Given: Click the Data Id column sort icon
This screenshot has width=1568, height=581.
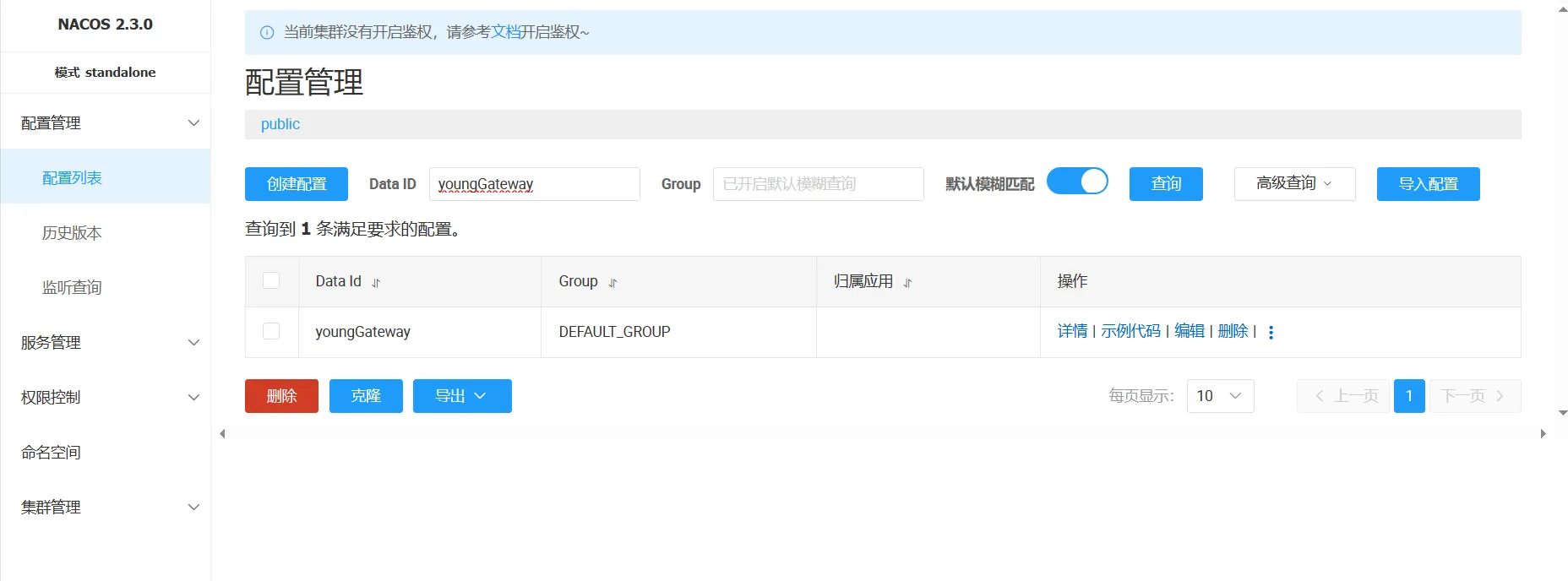Looking at the screenshot, I should (x=376, y=283).
